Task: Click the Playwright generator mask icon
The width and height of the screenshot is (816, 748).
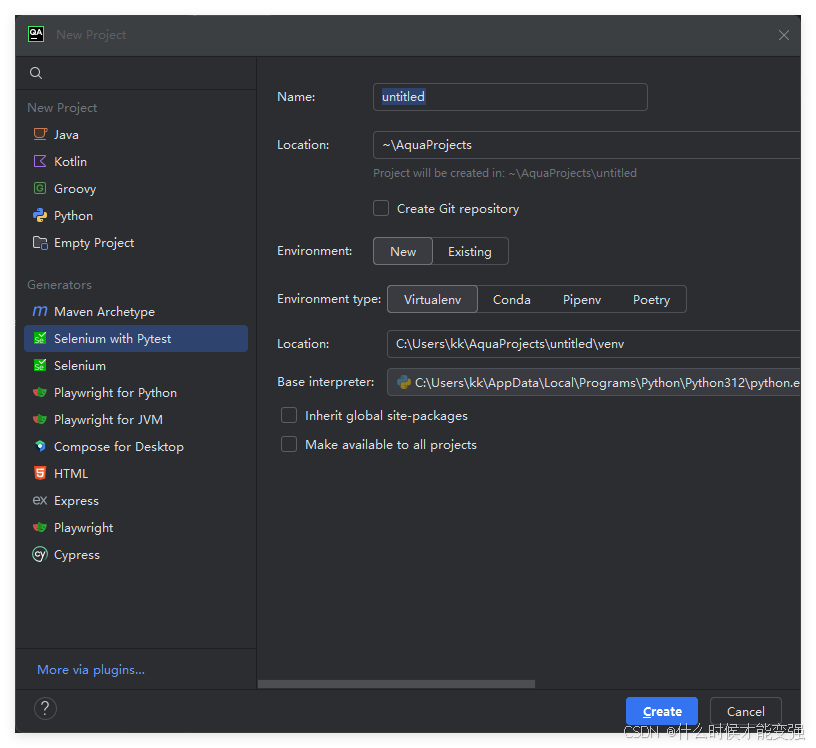Action: (40, 527)
